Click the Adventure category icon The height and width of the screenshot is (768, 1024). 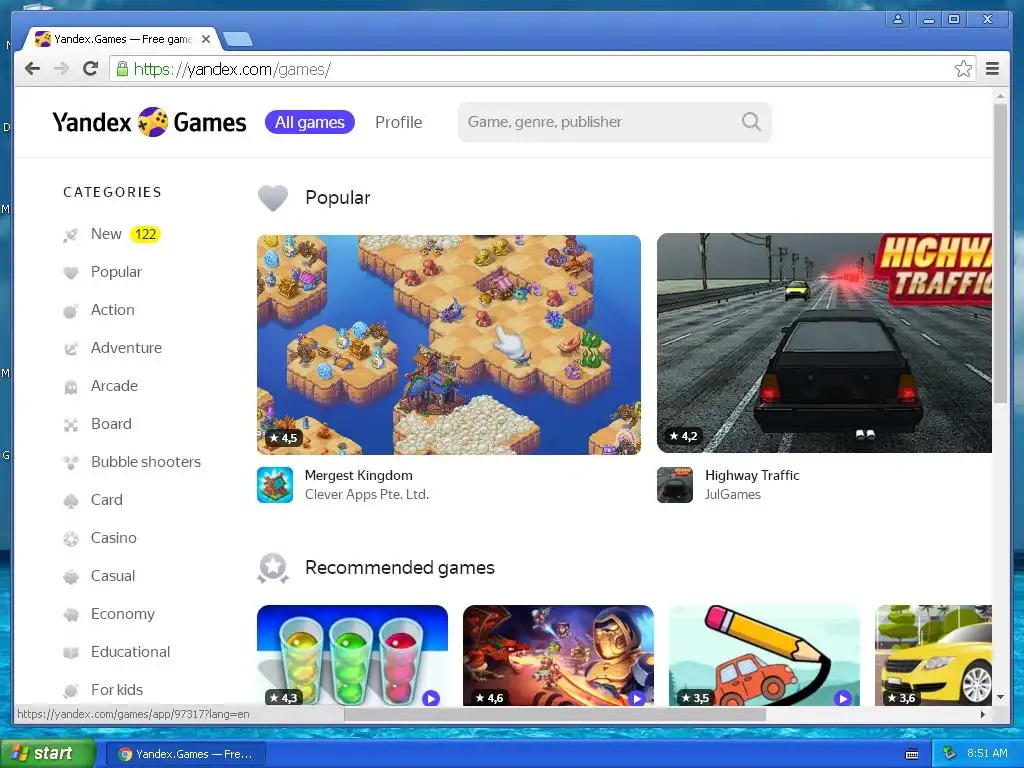click(x=71, y=348)
